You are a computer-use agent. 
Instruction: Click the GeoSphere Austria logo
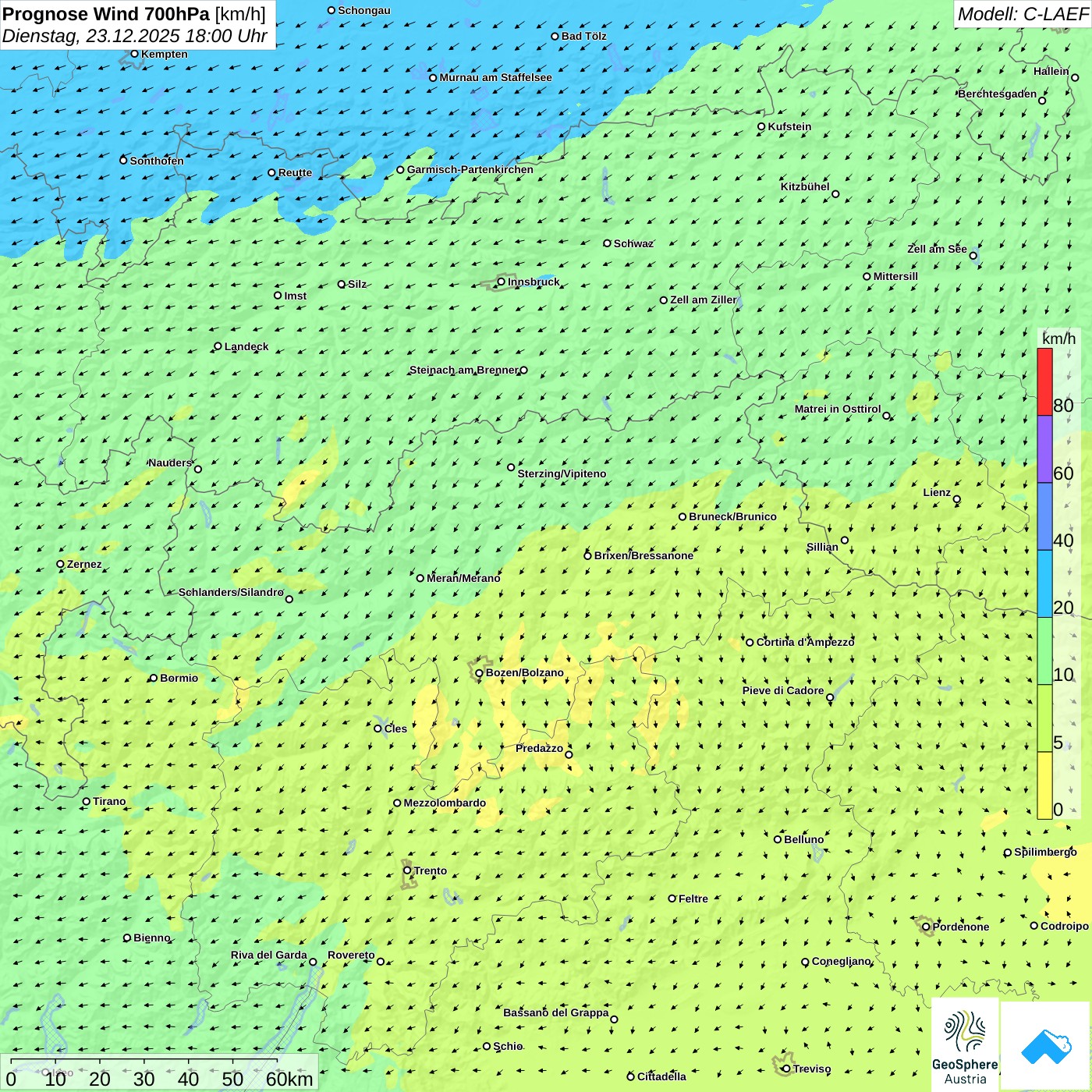pos(965,1045)
